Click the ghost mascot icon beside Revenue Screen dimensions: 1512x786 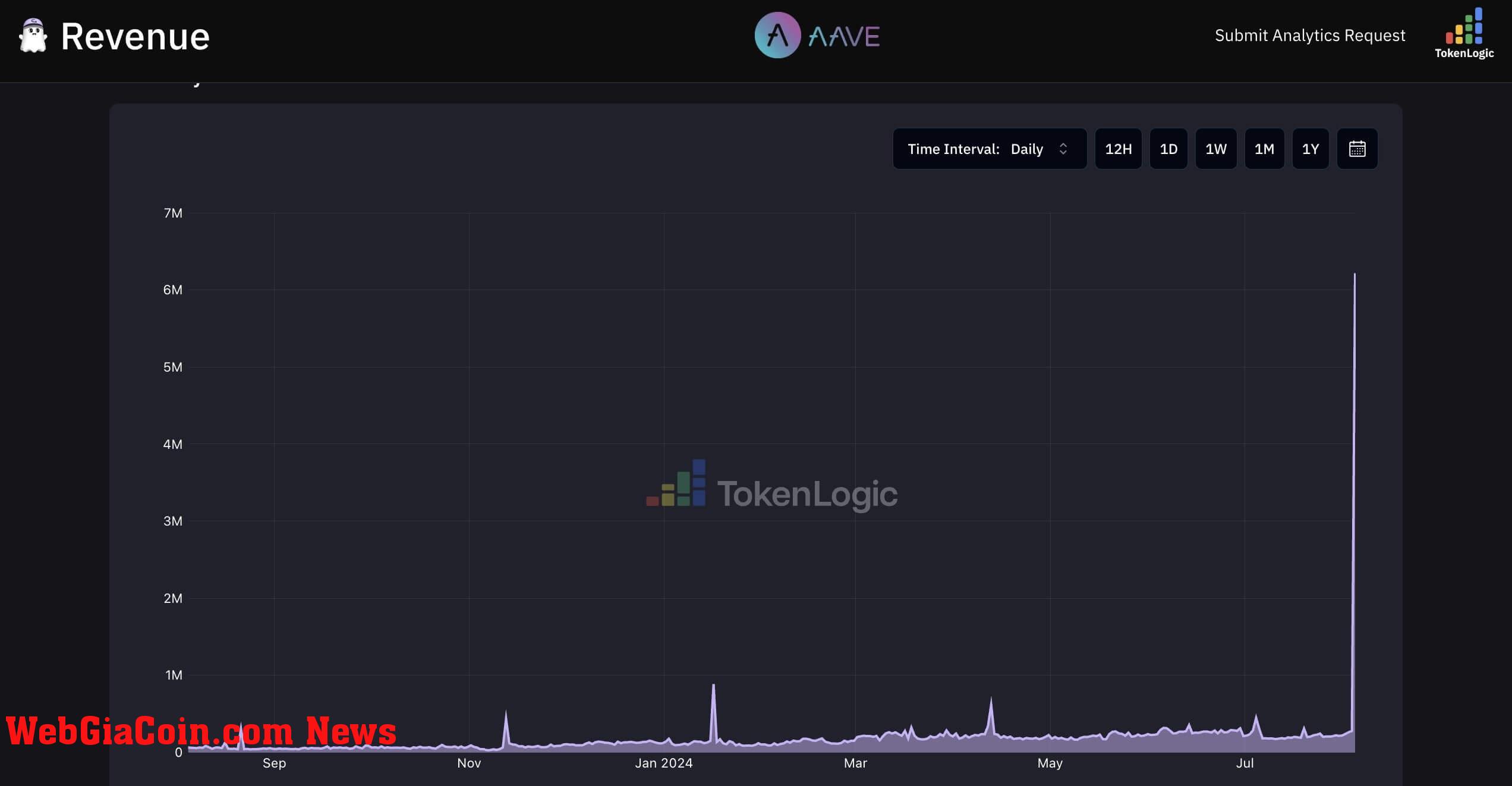[33, 36]
